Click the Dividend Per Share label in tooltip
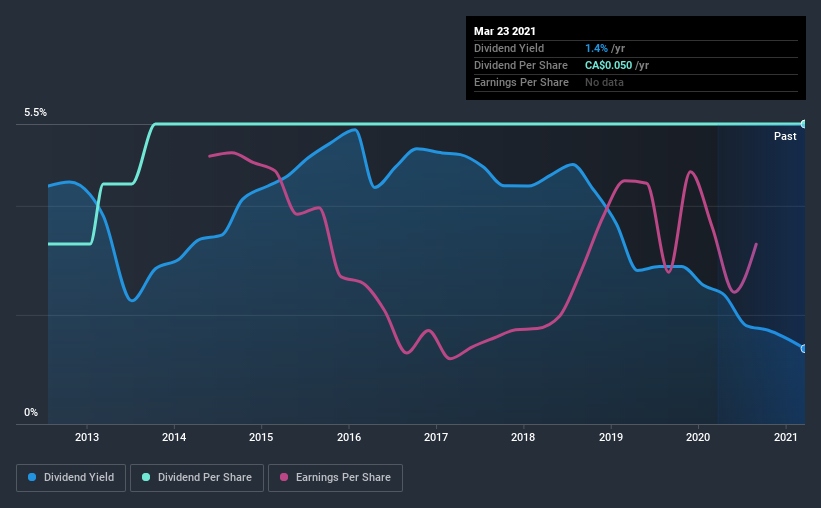Viewport: 821px width, 508px height. 520,65
